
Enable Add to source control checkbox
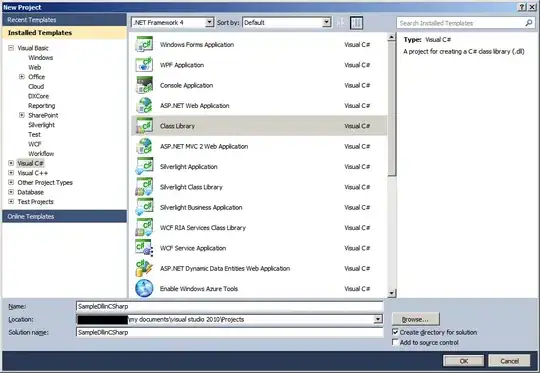395,342
